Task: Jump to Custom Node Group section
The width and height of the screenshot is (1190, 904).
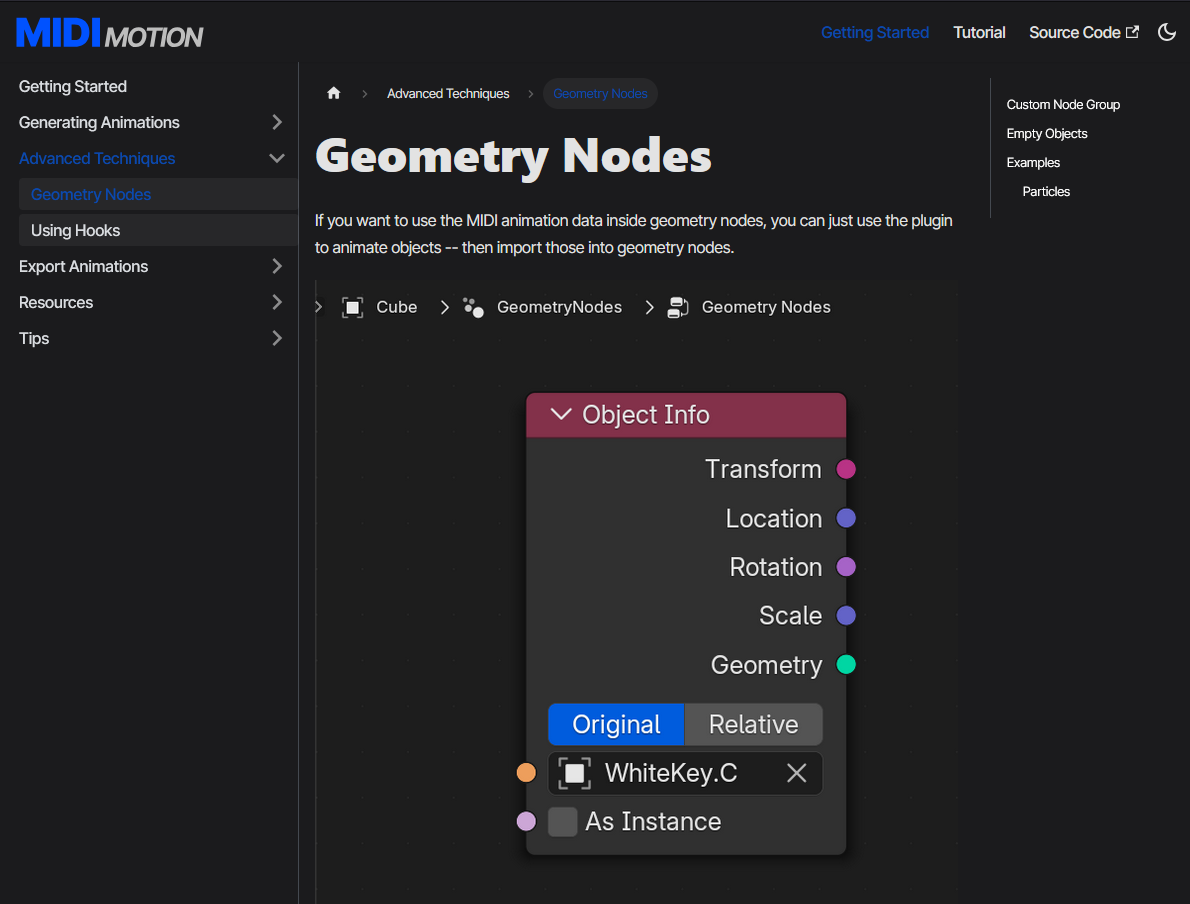Action: [1063, 104]
